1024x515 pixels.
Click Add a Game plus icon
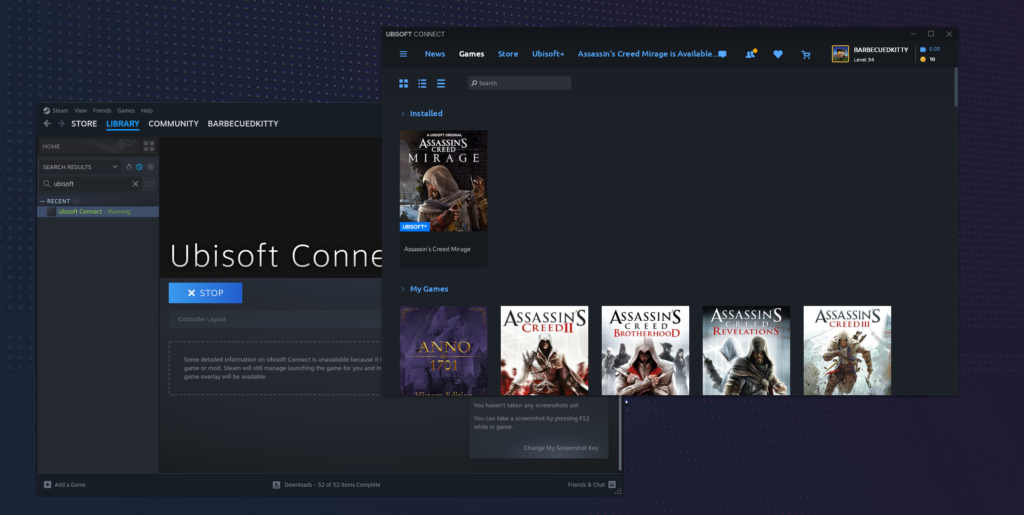[x=47, y=485]
